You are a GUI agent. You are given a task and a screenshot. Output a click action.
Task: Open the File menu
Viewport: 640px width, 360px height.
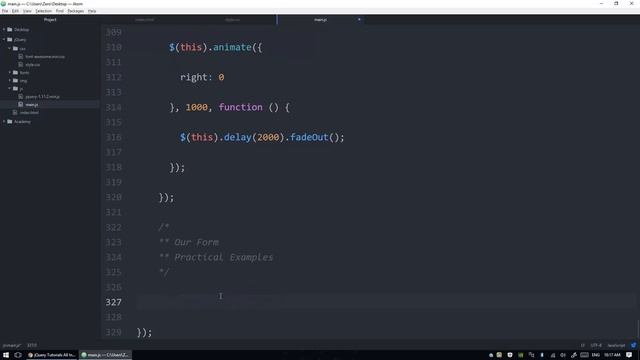[5, 11]
